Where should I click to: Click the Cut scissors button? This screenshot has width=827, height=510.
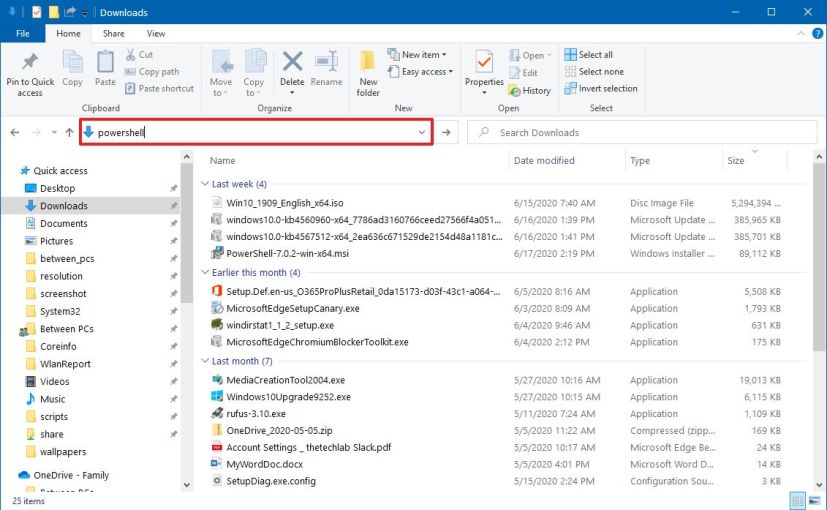point(139,54)
